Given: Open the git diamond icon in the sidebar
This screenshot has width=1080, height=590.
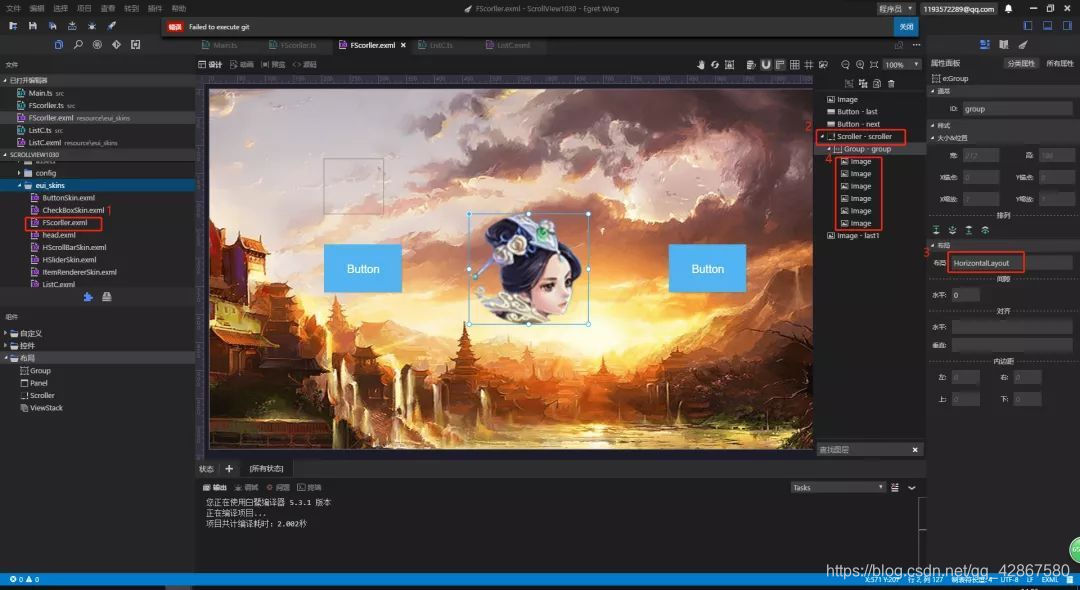Looking at the screenshot, I should point(116,45).
